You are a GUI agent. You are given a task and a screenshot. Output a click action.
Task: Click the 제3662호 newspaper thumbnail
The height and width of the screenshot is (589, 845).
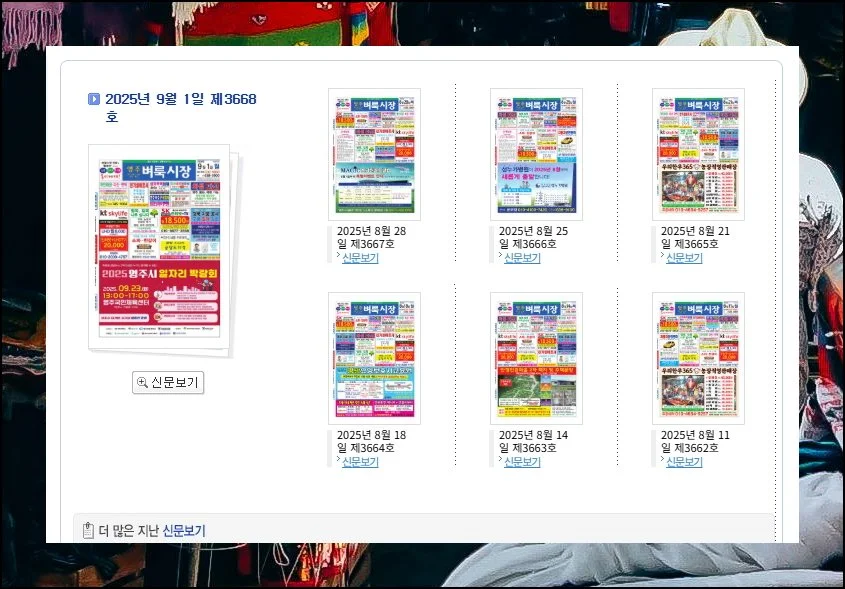point(698,358)
